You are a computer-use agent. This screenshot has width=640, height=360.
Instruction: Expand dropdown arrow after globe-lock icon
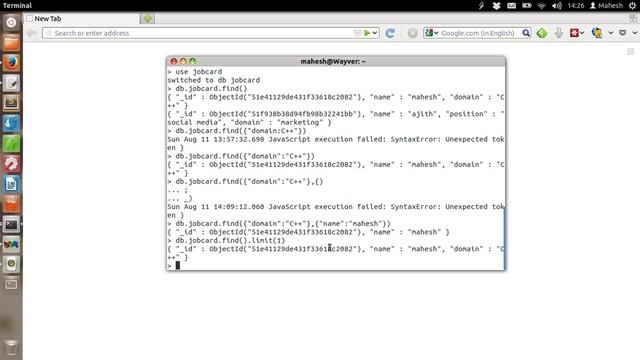click(611, 33)
